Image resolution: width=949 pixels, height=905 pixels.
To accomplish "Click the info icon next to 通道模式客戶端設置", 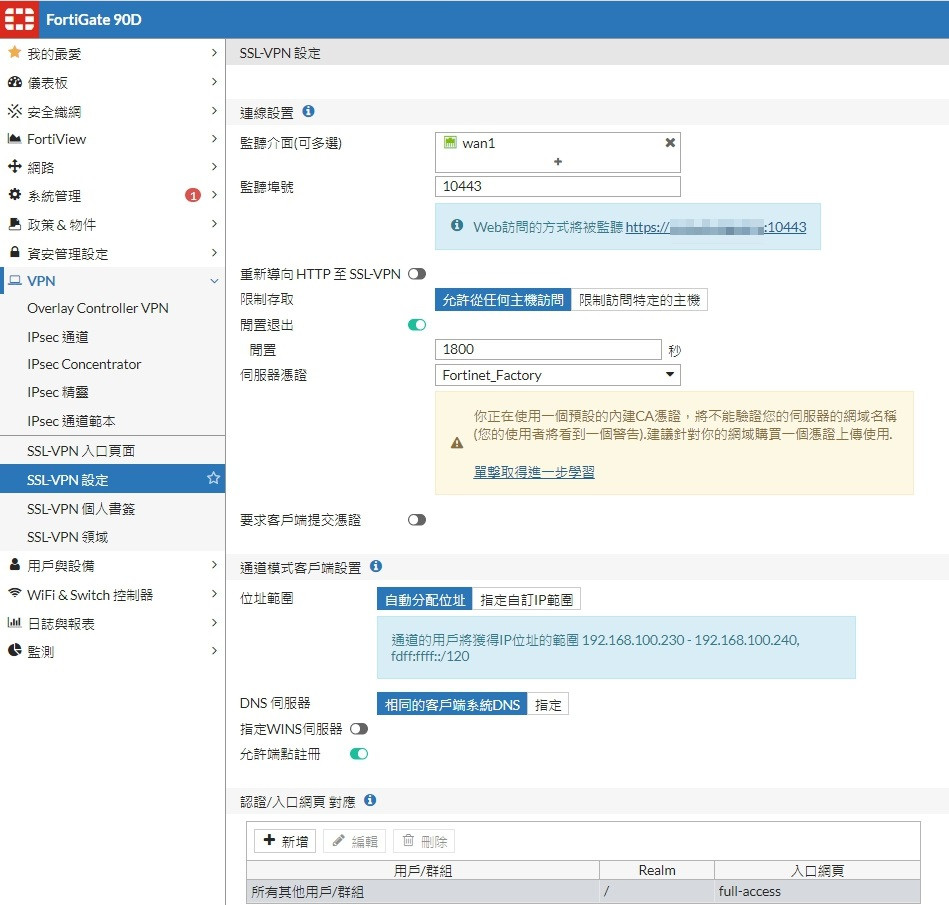I will point(376,566).
